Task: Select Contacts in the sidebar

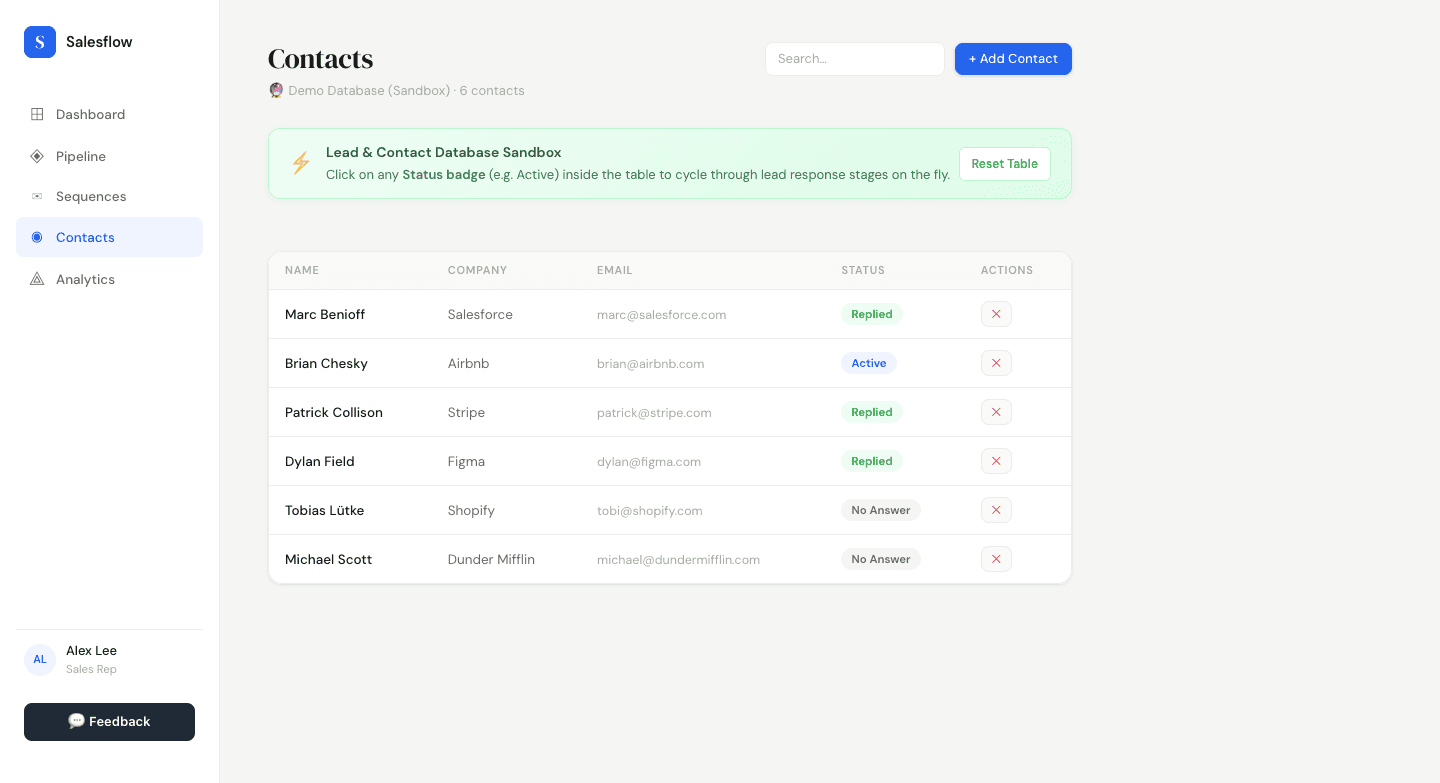Action: click(109, 237)
